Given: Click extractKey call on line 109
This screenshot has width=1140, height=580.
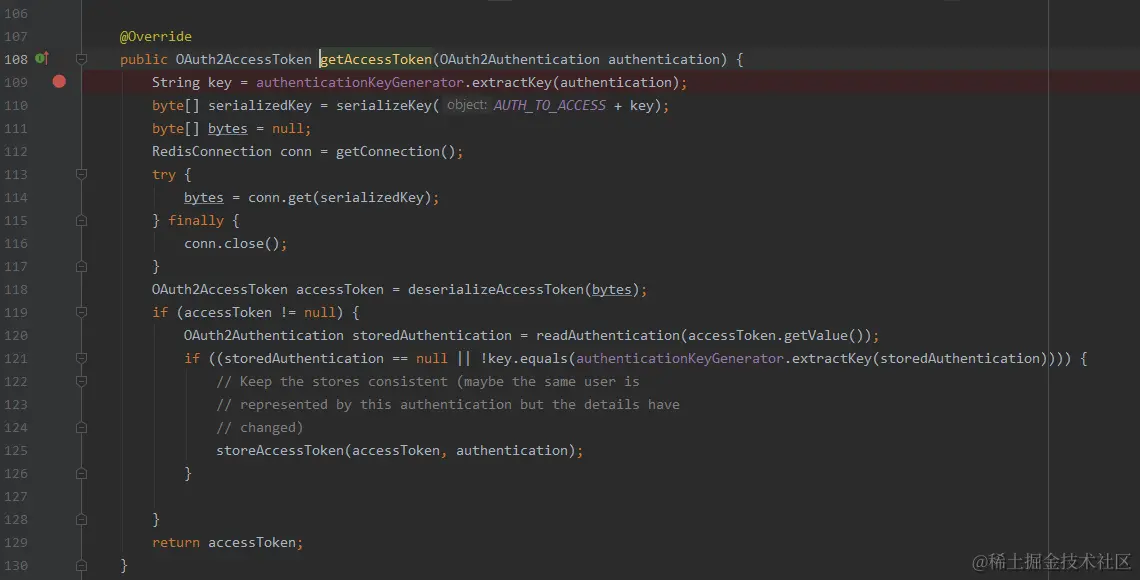Looking at the screenshot, I should pyautogui.click(x=512, y=82).
